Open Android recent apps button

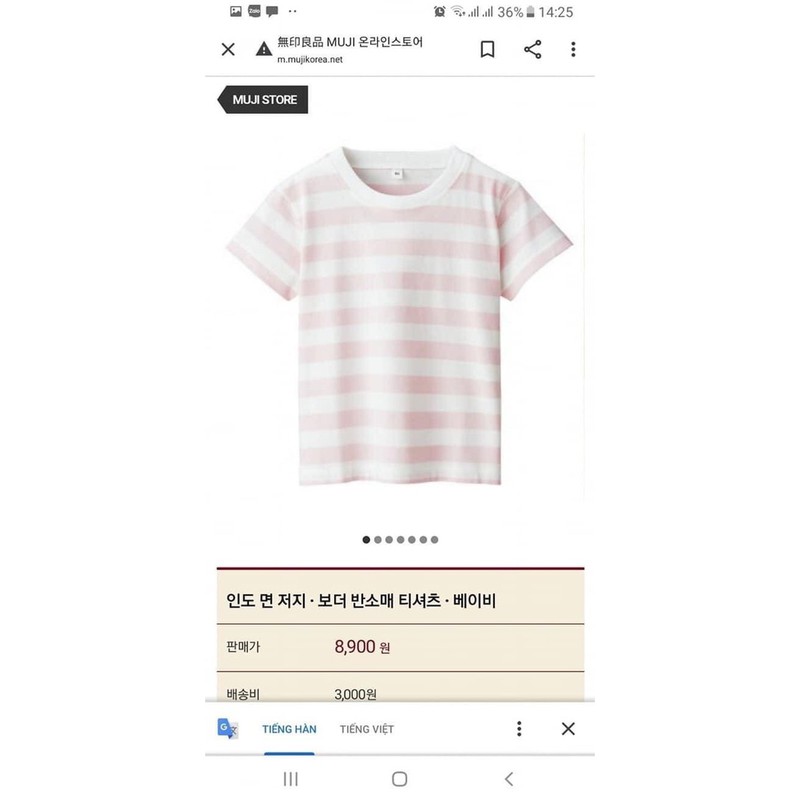pyautogui.click(x=291, y=779)
